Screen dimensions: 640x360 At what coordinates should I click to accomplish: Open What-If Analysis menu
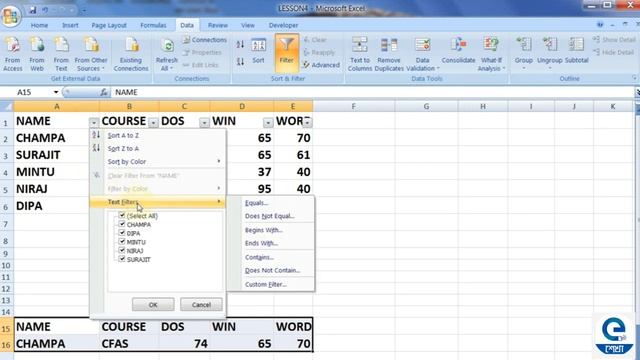491,54
